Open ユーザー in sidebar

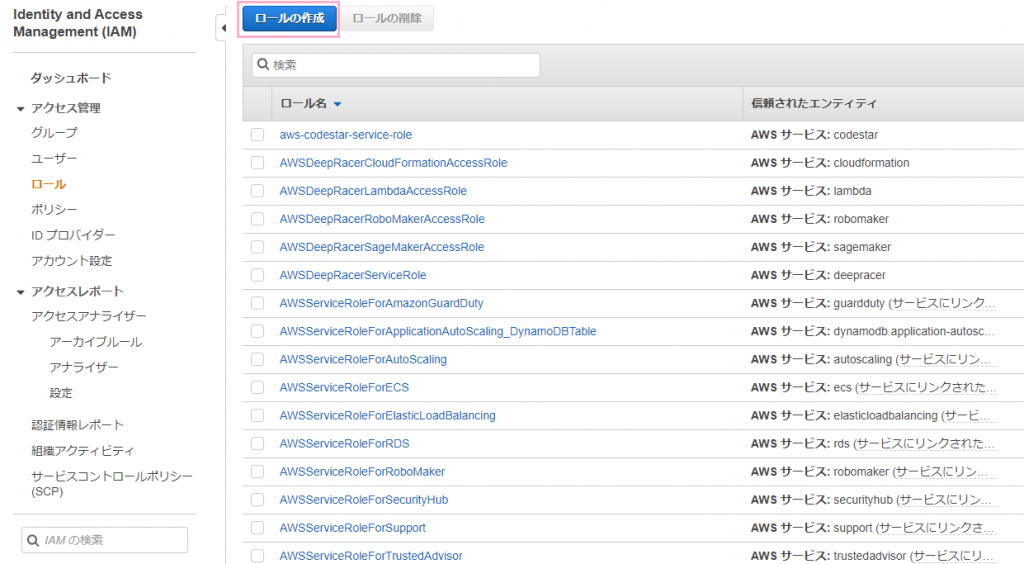click(54, 159)
